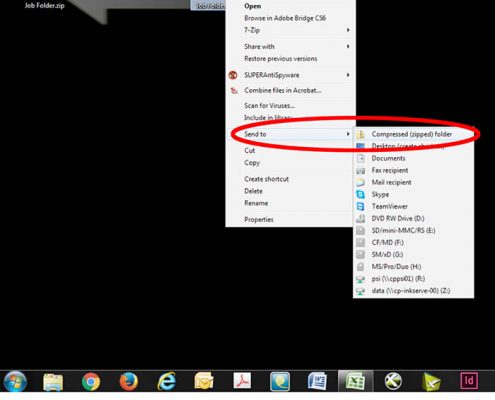
Task: Open Outlook mail icon on taskbar
Action: pos(204,381)
